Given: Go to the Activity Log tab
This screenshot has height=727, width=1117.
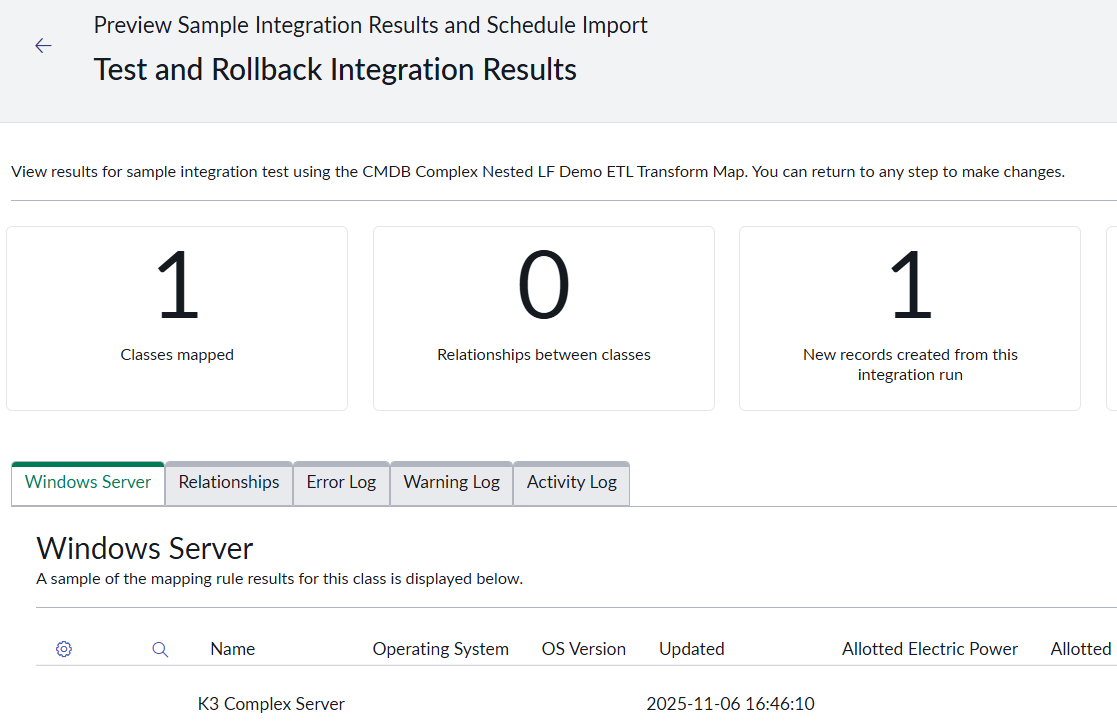Looking at the screenshot, I should pos(572,482).
